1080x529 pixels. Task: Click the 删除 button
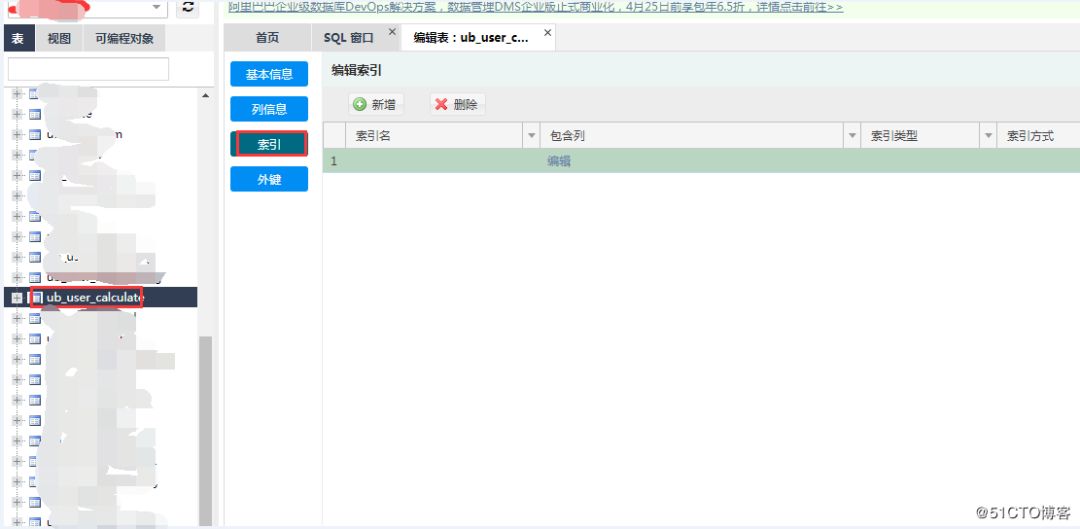[458, 105]
